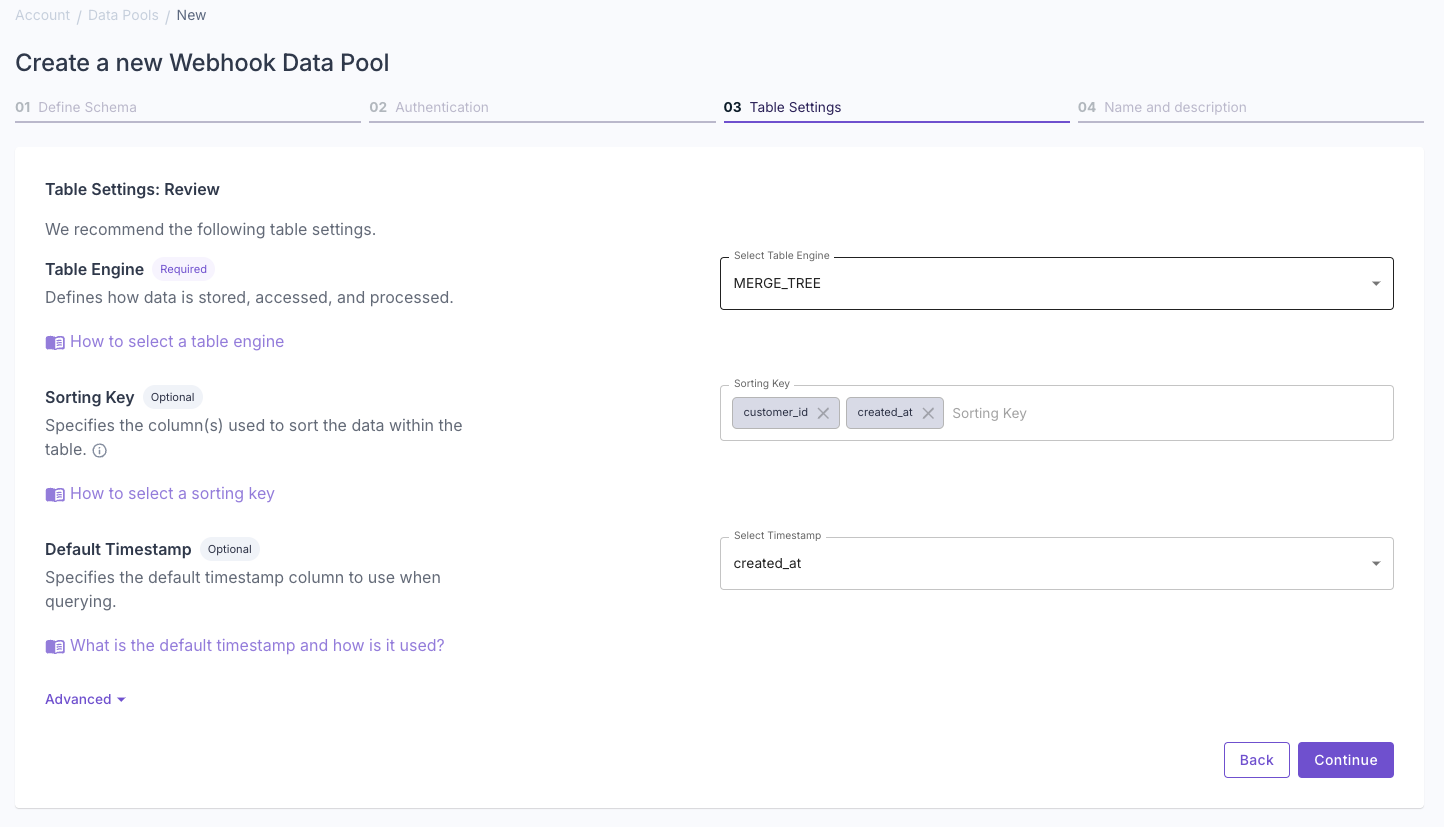Select the Account breadcrumb item
The width and height of the screenshot is (1444, 827).
click(42, 15)
